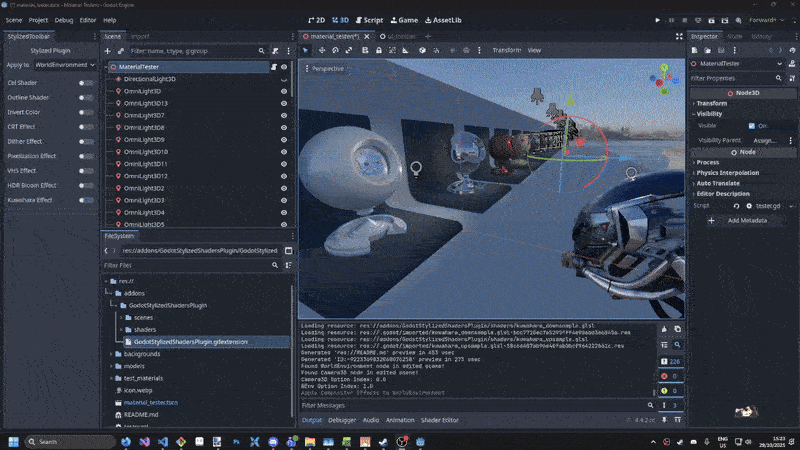The image size is (800, 450).
Task: Toggle the Outline Shader switch
Action: pyautogui.click(x=87, y=97)
